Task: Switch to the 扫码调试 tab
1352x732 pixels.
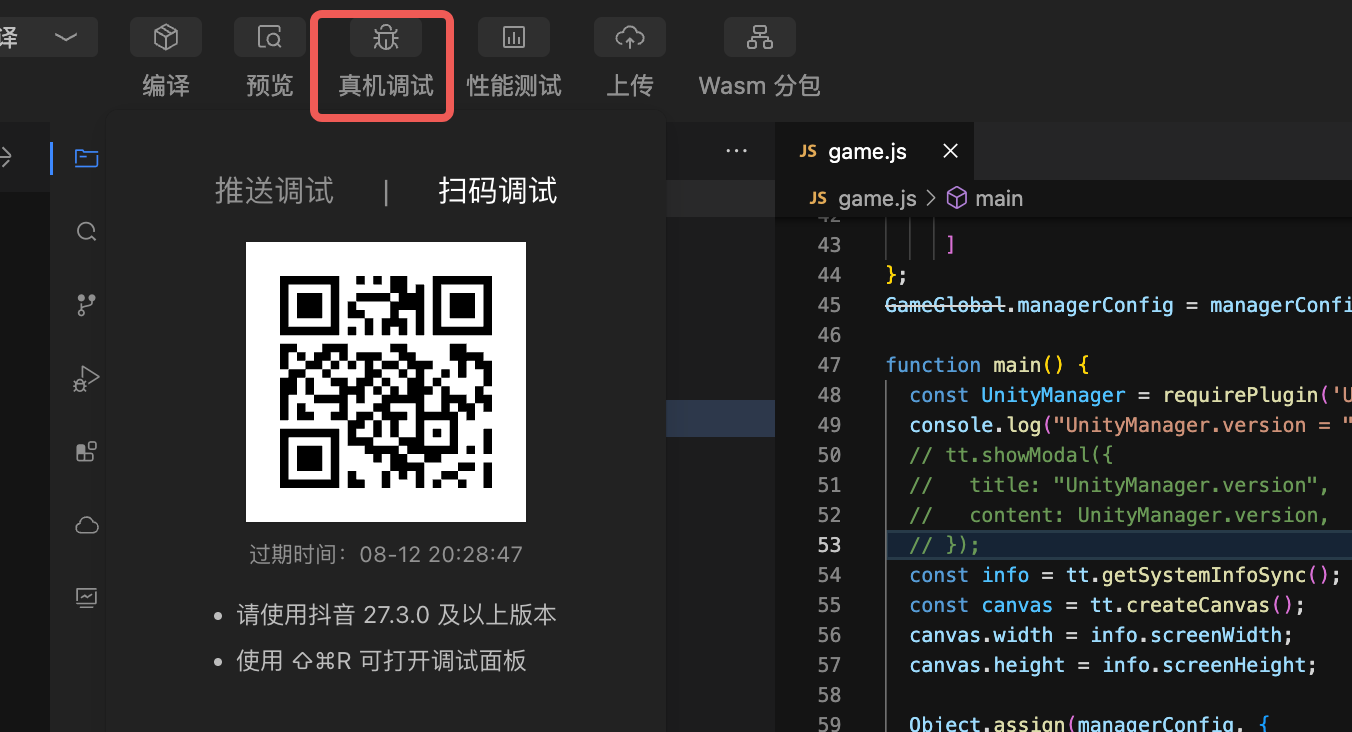Action: point(498,191)
